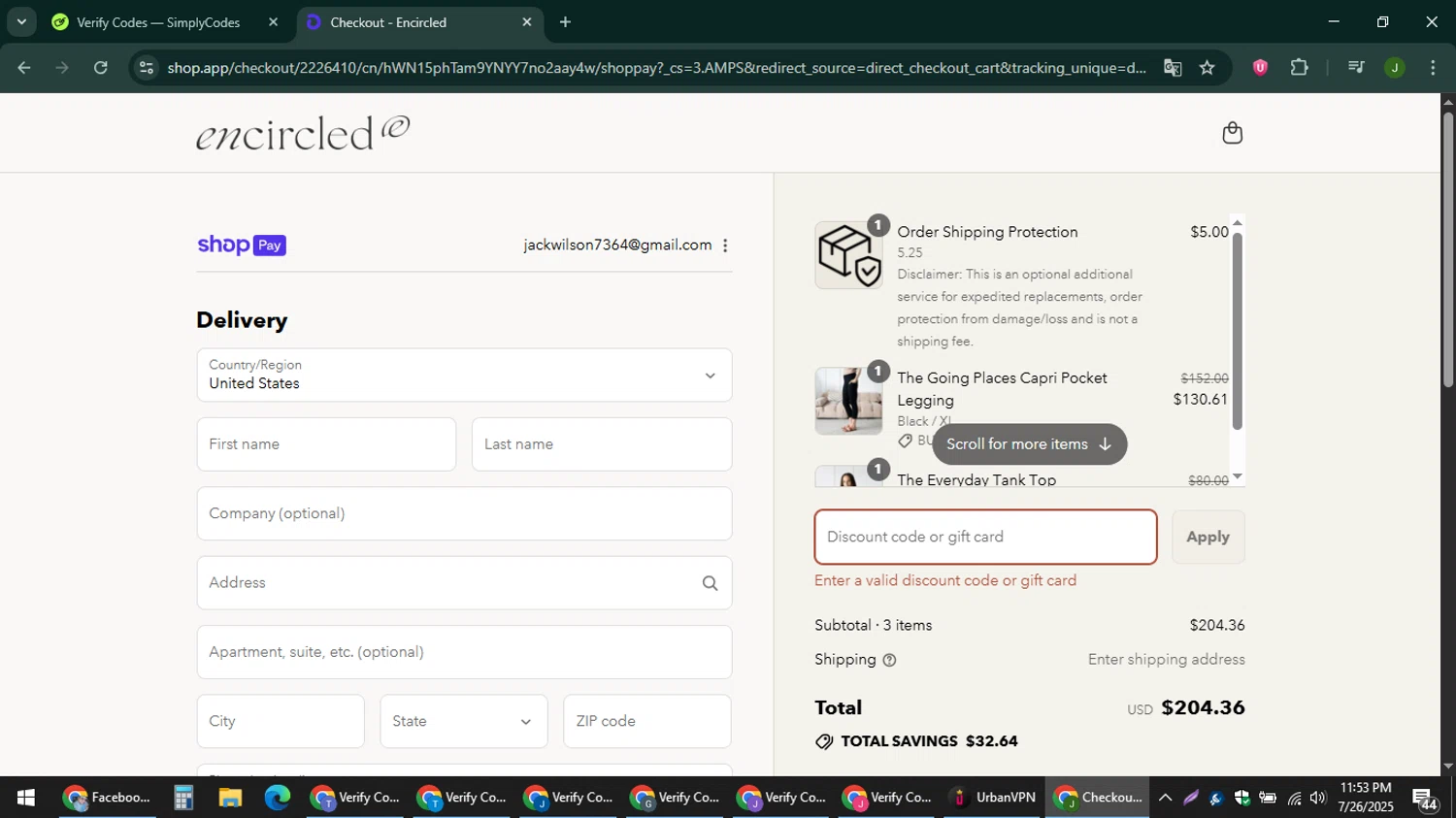
Task: Click the browser address bar URL
Action: (x=656, y=68)
